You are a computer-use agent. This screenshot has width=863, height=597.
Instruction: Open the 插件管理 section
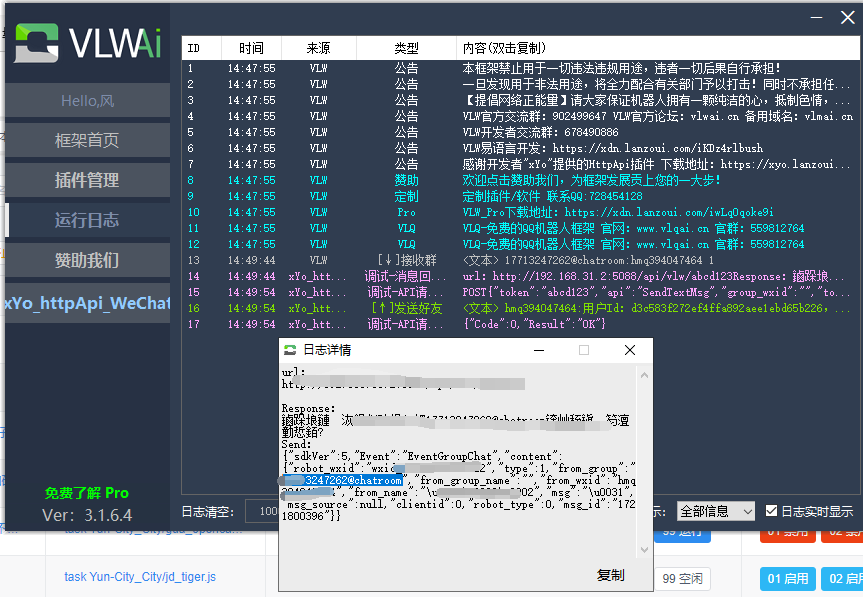pos(88,180)
